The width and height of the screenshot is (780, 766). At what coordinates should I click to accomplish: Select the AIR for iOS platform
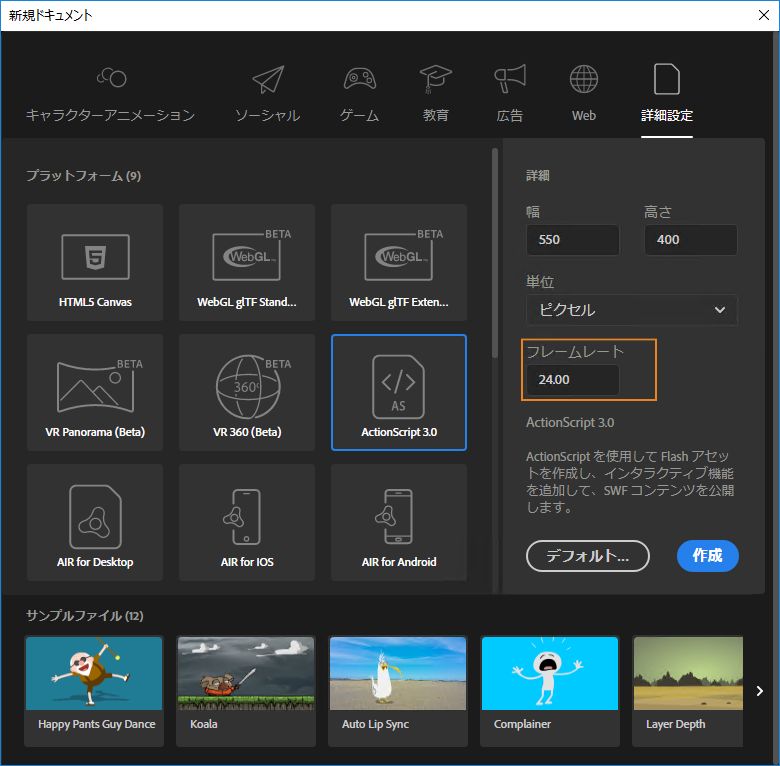pos(247,522)
